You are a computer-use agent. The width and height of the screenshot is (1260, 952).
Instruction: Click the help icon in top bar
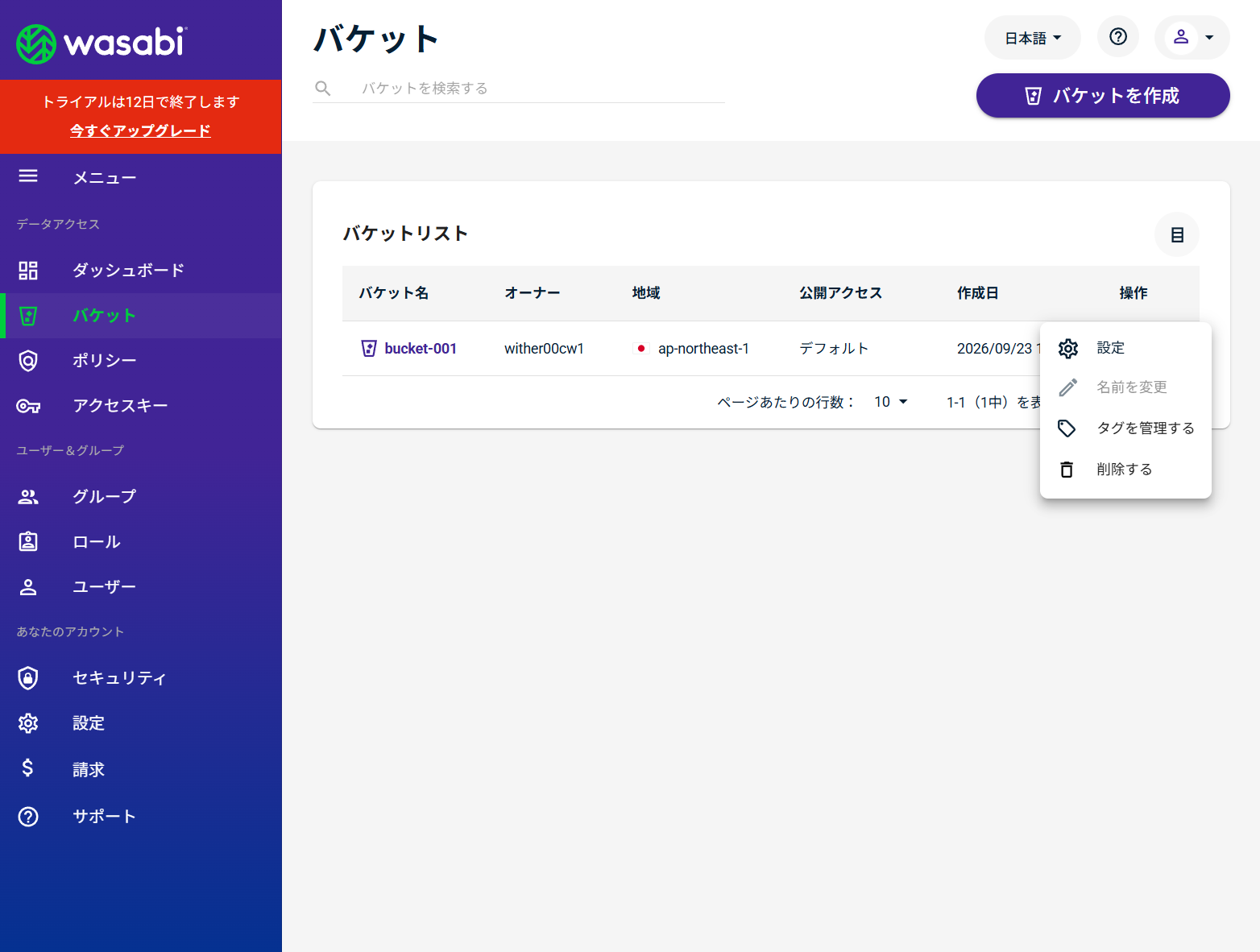click(x=1118, y=37)
